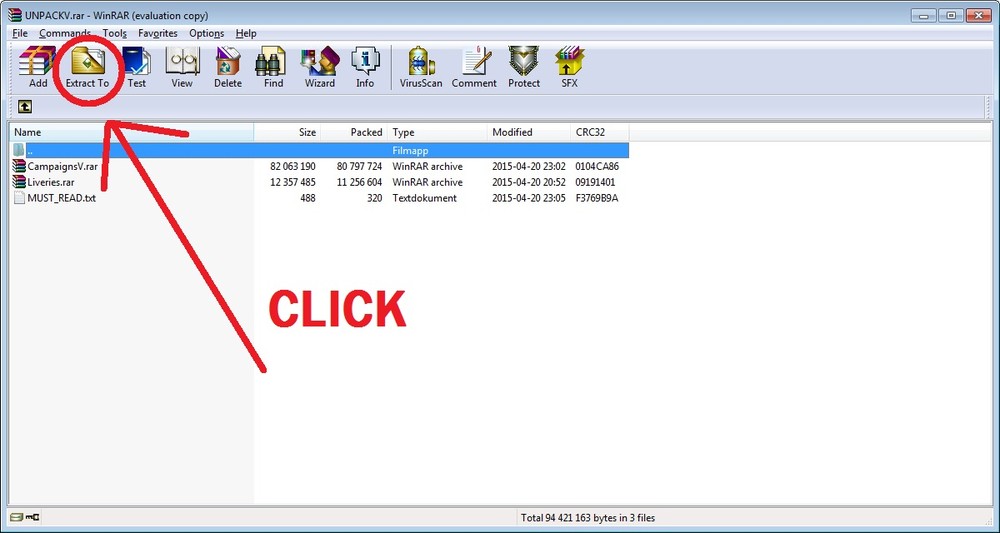
Task: Open the Commands menu
Action: click(64, 33)
